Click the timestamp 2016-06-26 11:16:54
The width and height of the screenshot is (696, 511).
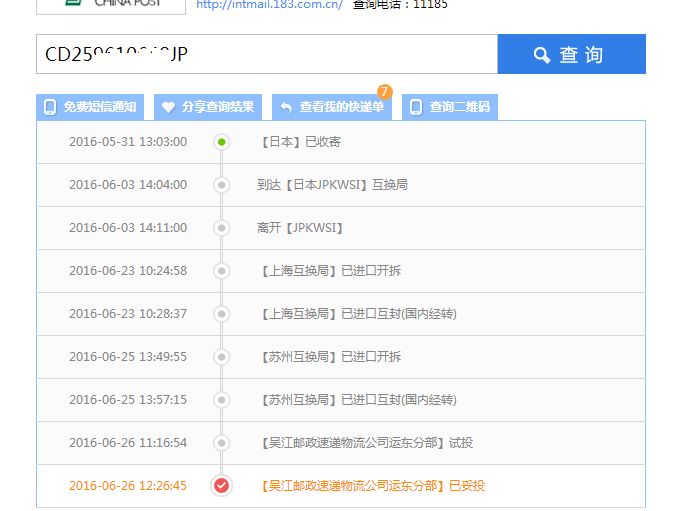[128, 443]
